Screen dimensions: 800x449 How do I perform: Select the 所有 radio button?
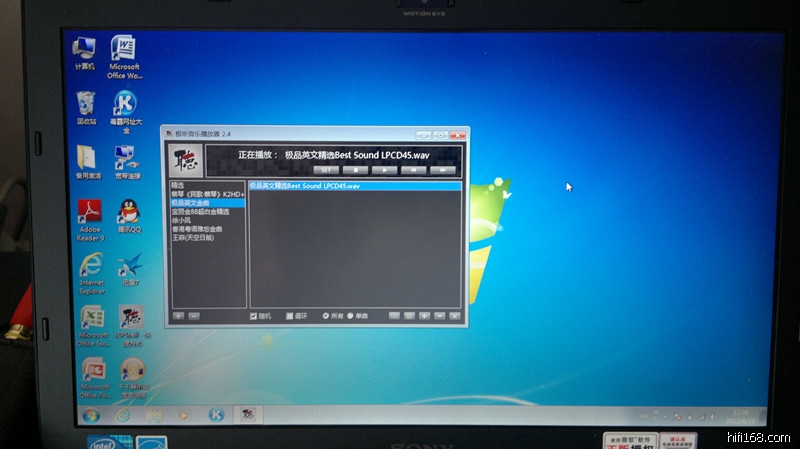click(x=327, y=316)
